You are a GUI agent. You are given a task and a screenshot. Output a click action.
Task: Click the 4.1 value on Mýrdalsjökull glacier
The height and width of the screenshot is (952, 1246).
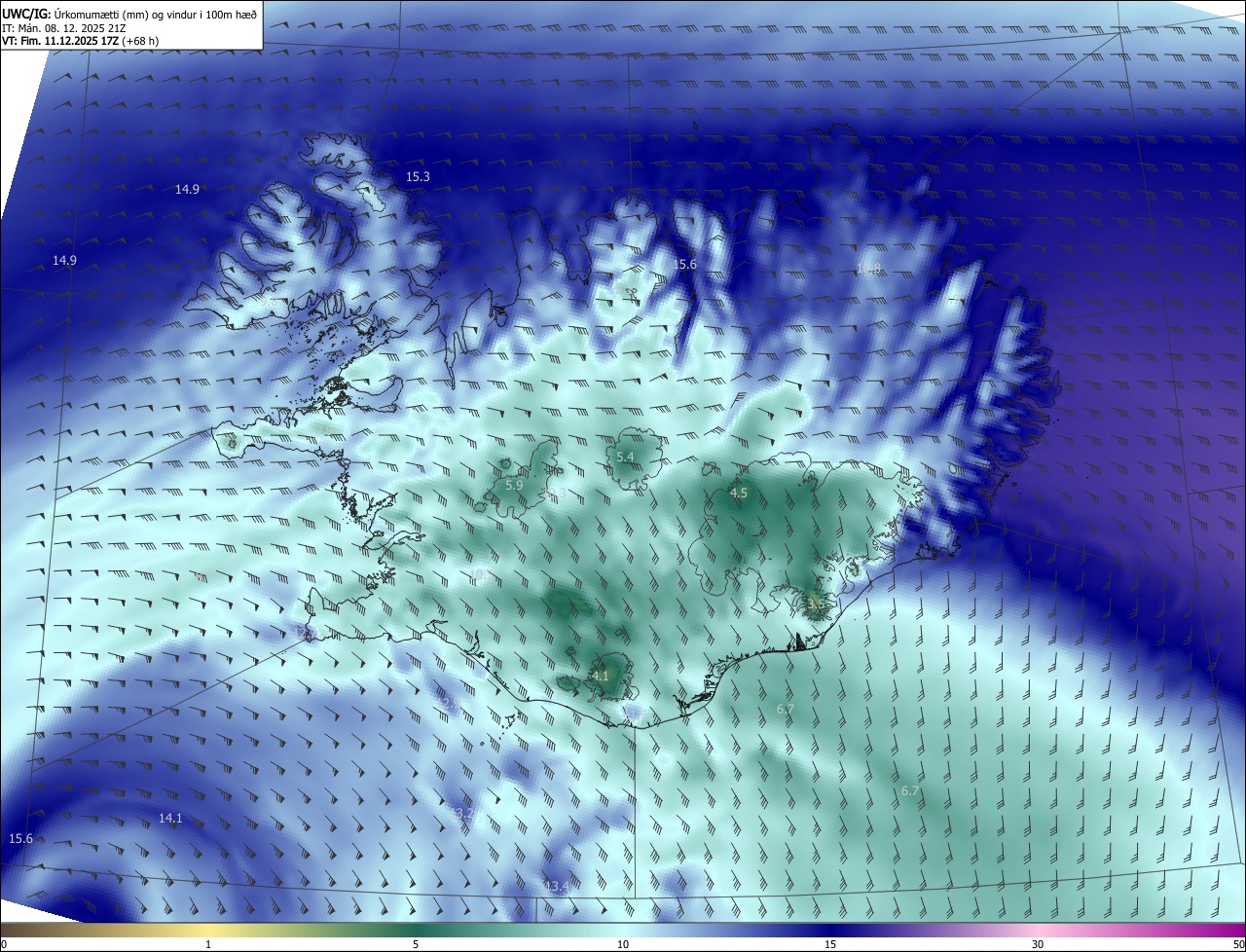[x=601, y=676]
